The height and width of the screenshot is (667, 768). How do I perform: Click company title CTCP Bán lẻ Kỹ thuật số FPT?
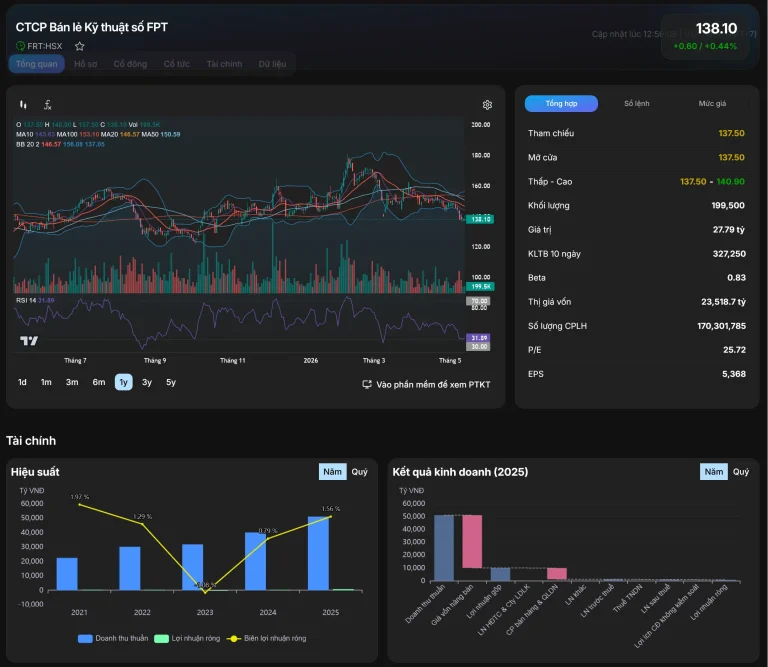(x=92, y=27)
